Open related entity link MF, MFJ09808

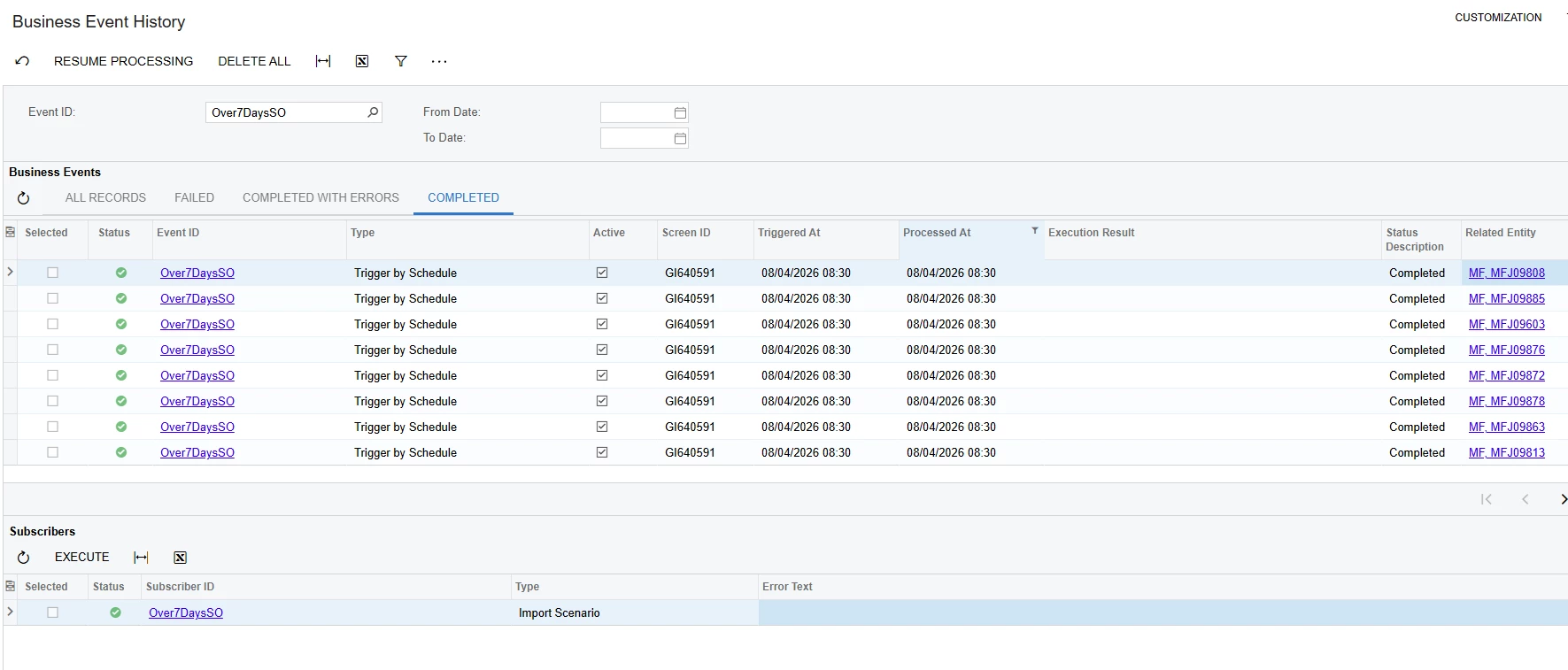(1506, 273)
